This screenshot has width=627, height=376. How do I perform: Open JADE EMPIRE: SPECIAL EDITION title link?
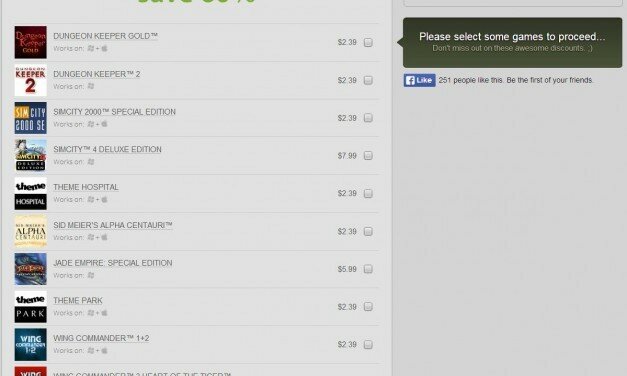tap(113, 263)
